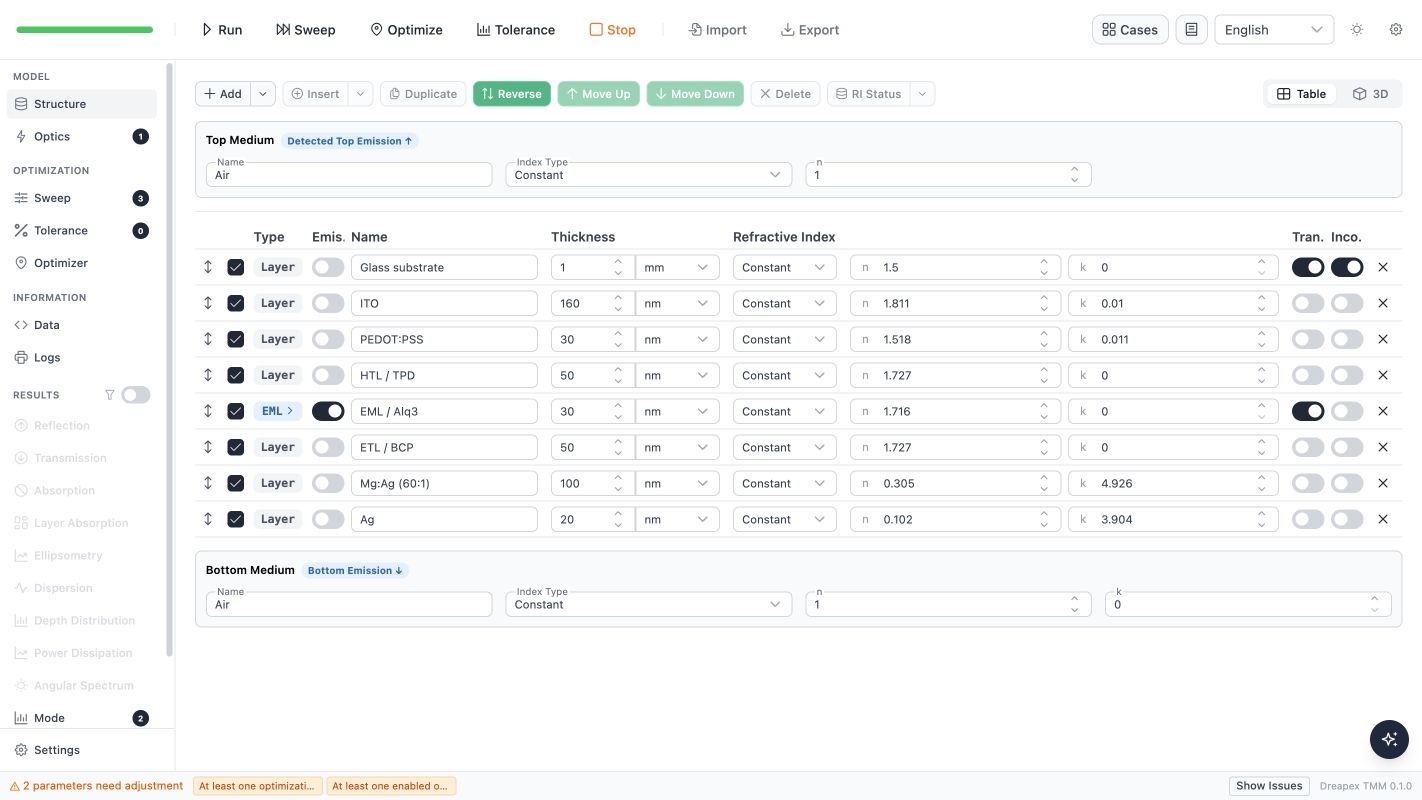
Task: Open the language dropdown showing English
Action: point(1274,30)
